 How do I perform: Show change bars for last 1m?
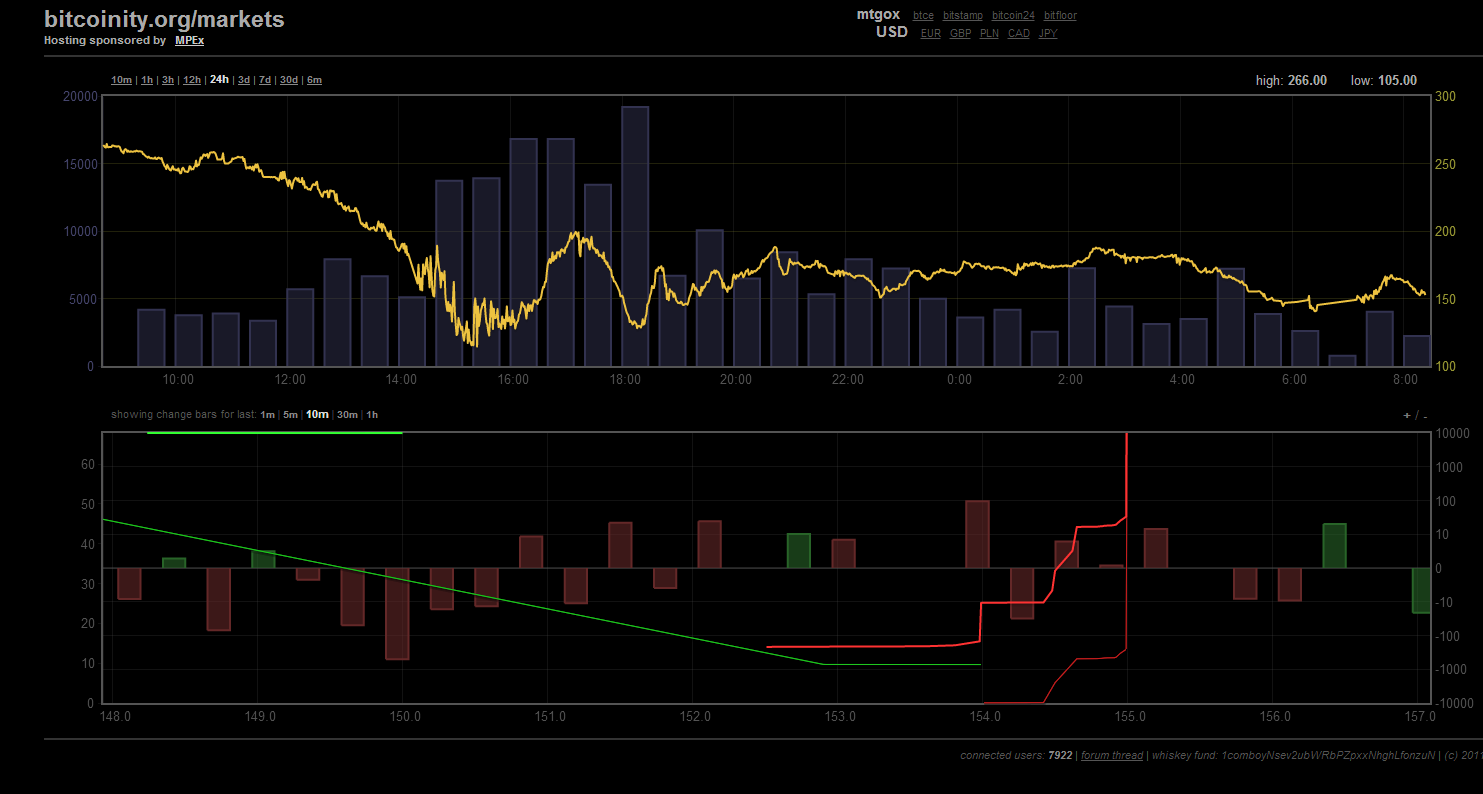pos(266,414)
